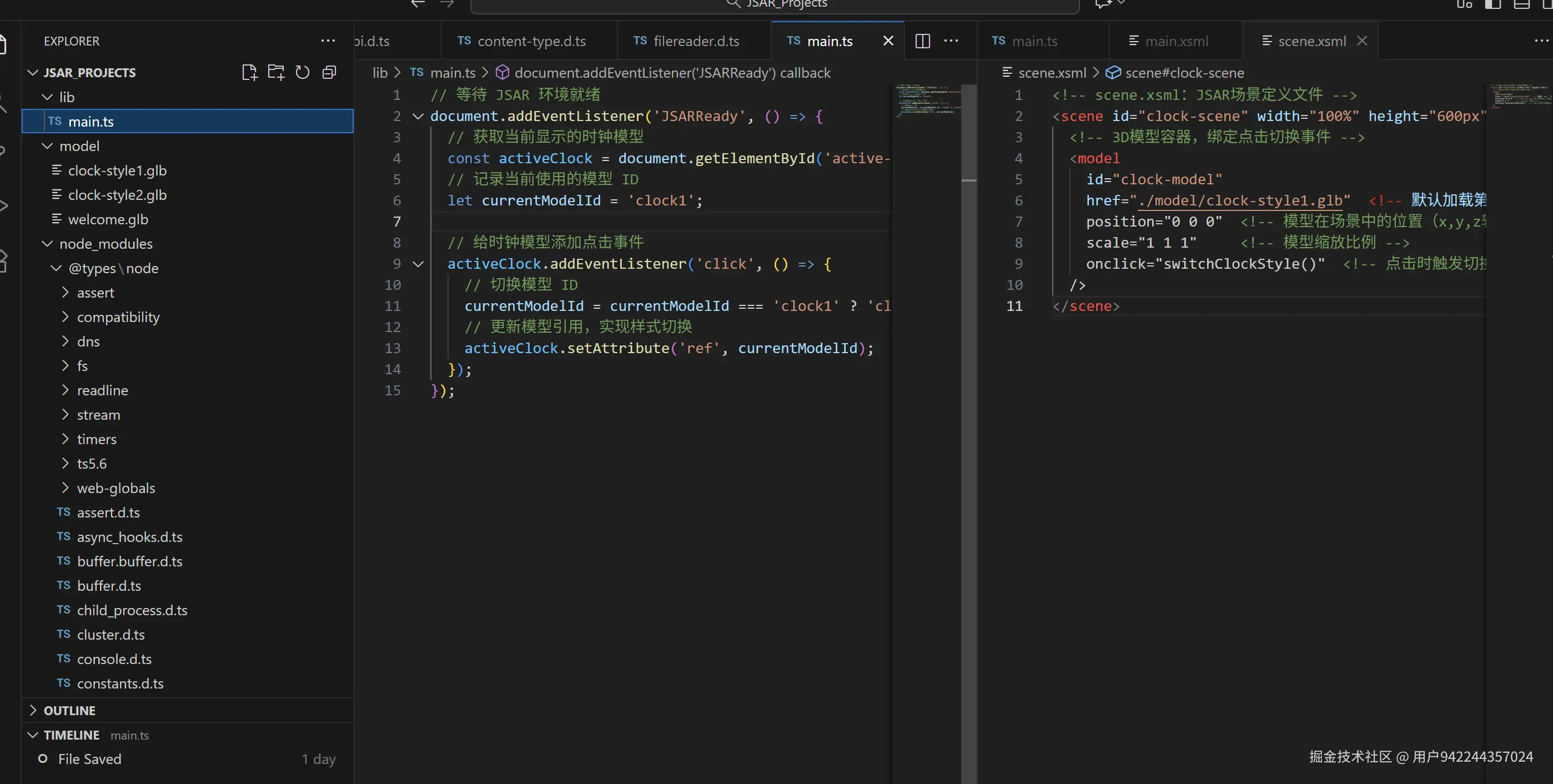1553x784 pixels.
Task: Open the main.xsml tab
Action: coord(1175,41)
